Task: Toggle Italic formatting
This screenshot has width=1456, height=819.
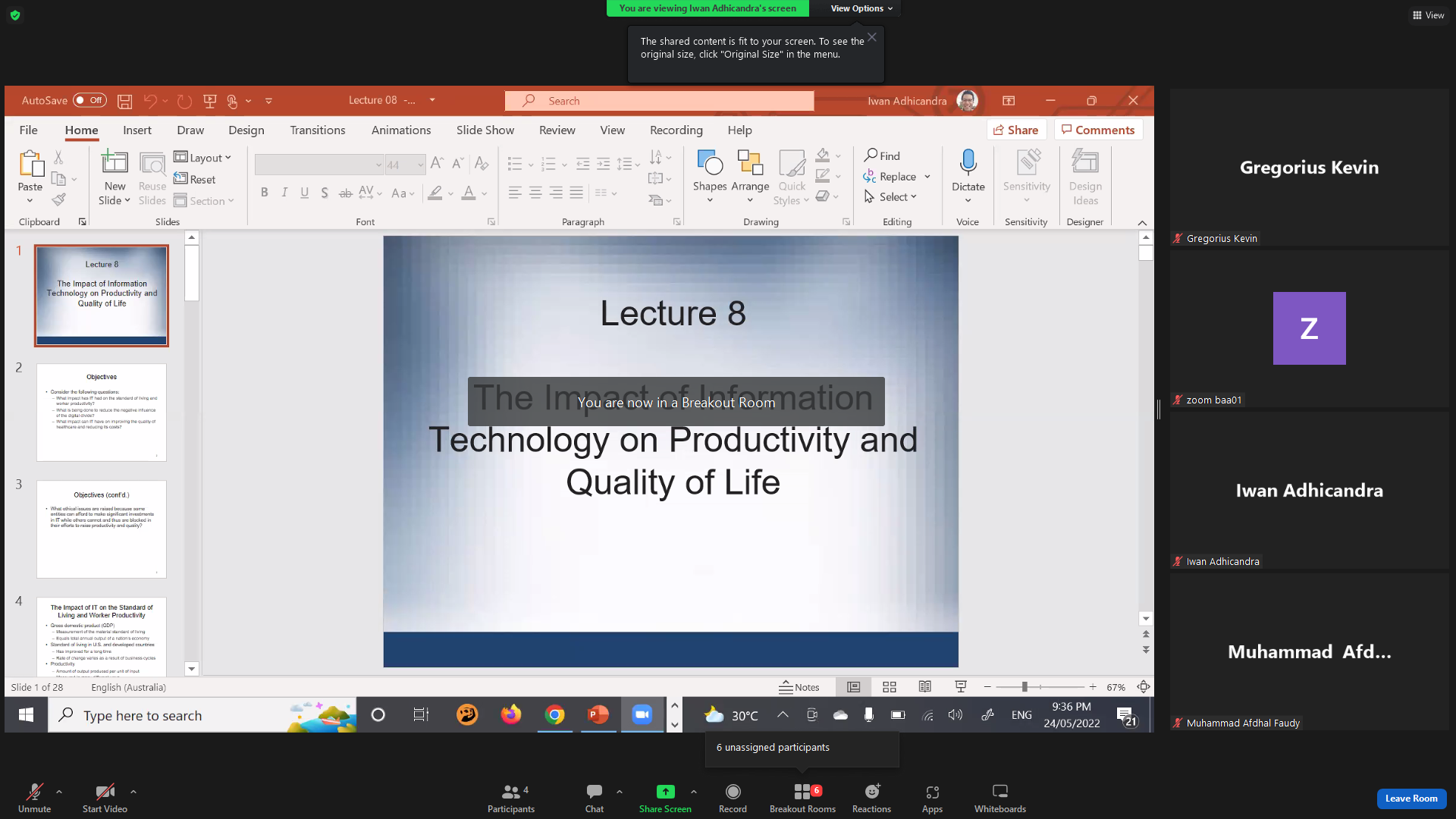Action: (284, 193)
